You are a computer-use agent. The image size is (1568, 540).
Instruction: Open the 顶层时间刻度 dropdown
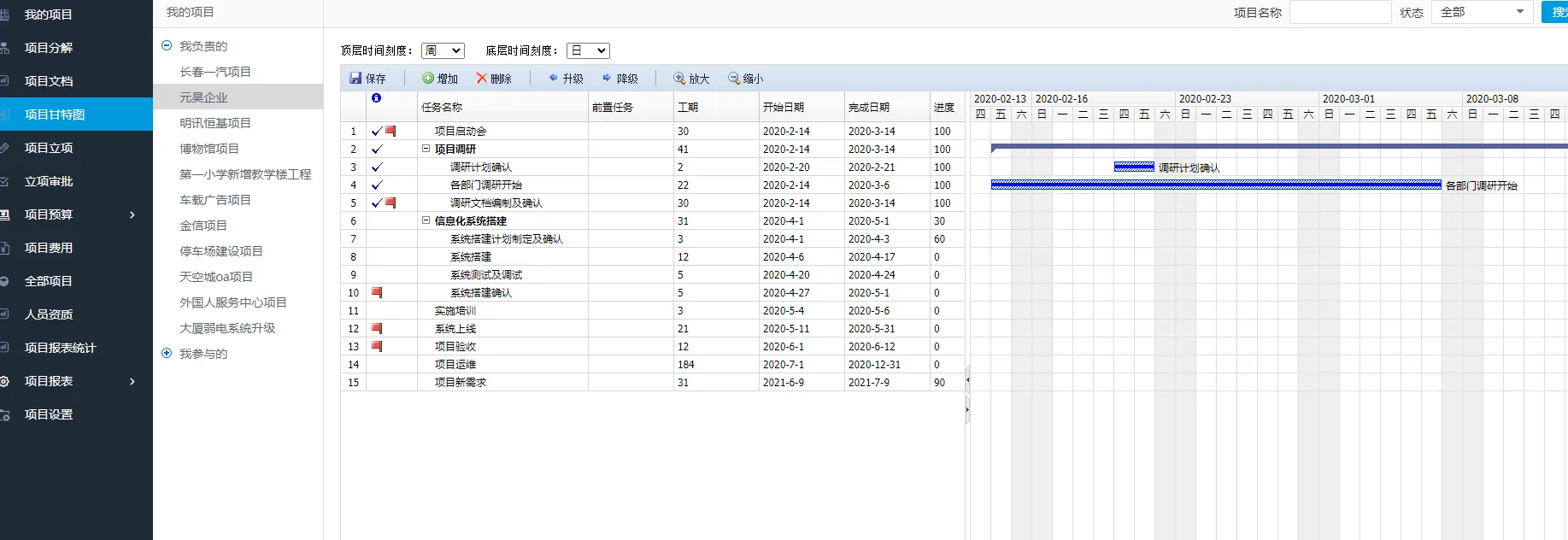pos(443,50)
